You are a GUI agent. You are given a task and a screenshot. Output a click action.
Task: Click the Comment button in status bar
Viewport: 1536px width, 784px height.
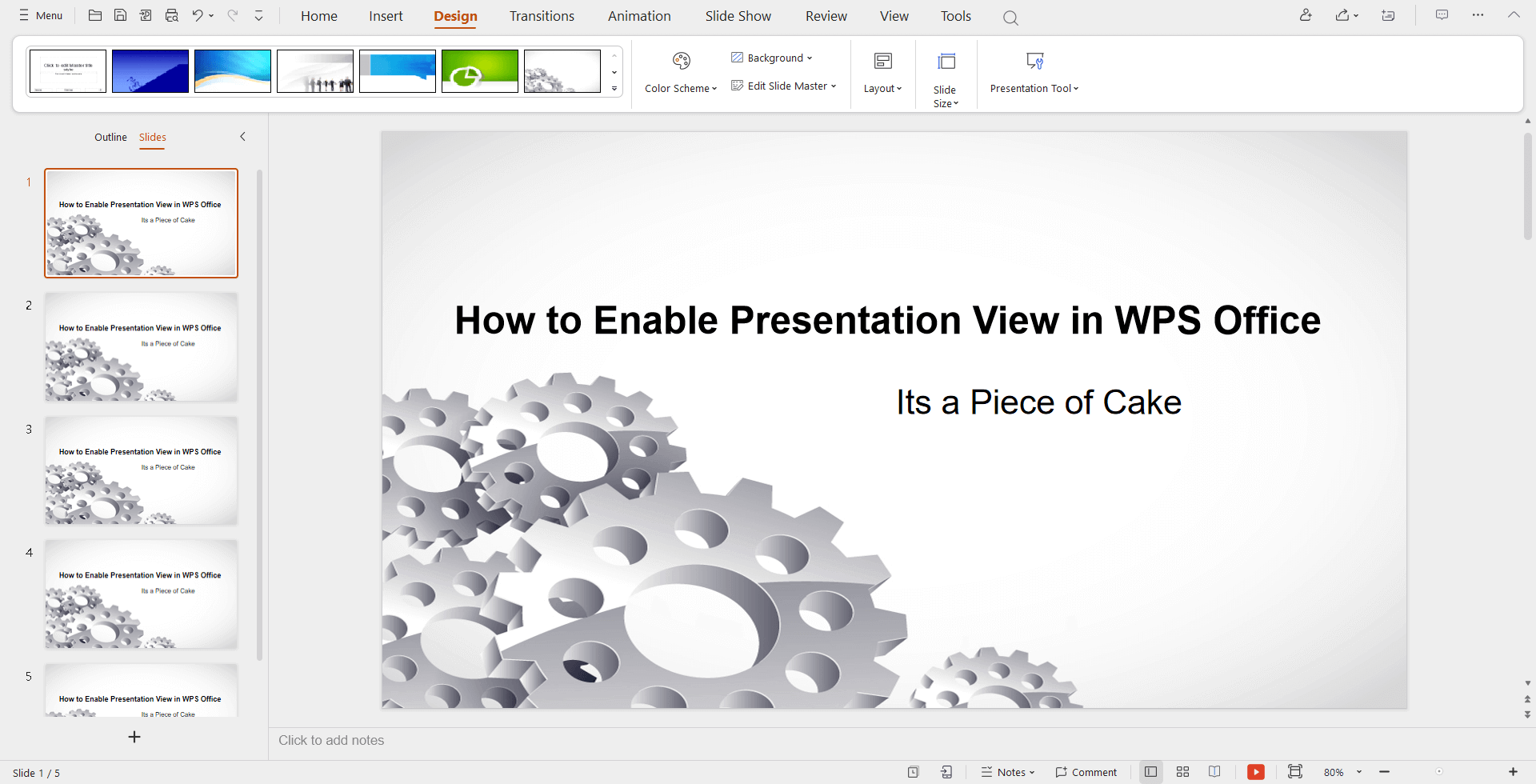click(1086, 772)
